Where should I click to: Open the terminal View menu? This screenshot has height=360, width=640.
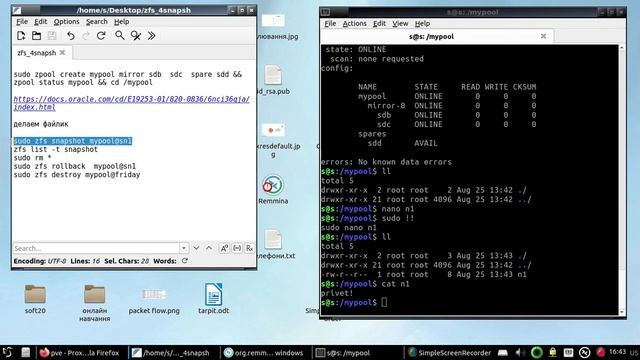(400, 24)
